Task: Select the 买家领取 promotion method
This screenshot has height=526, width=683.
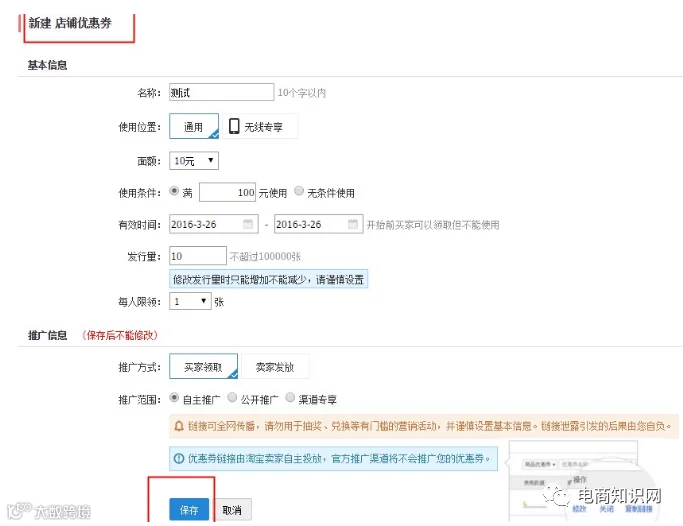Action: point(203,366)
